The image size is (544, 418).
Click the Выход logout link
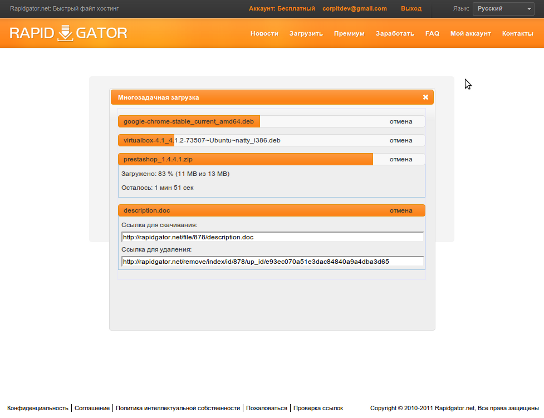(x=411, y=9)
